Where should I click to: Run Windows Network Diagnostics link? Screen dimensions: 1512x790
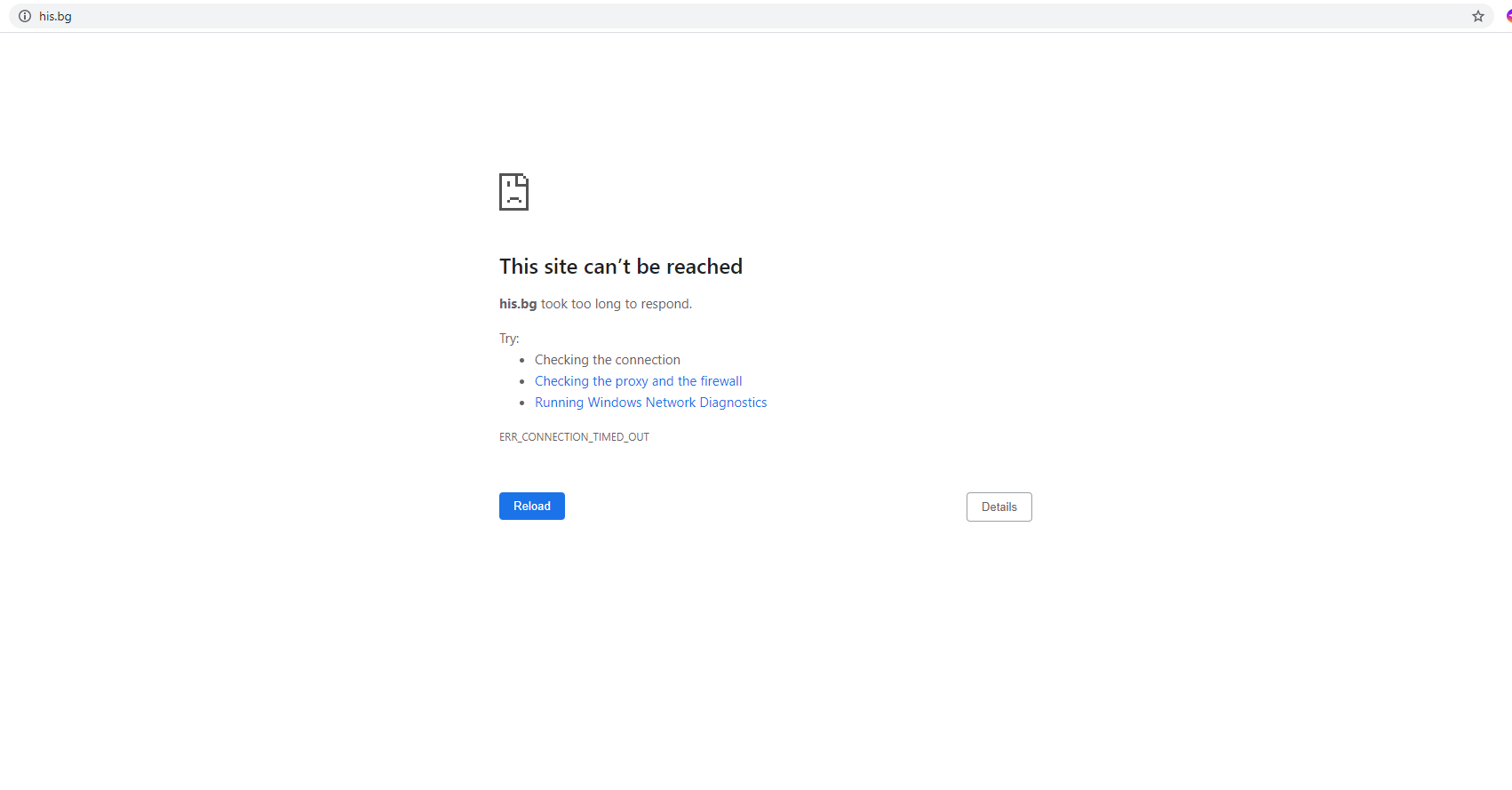(650, 403)
